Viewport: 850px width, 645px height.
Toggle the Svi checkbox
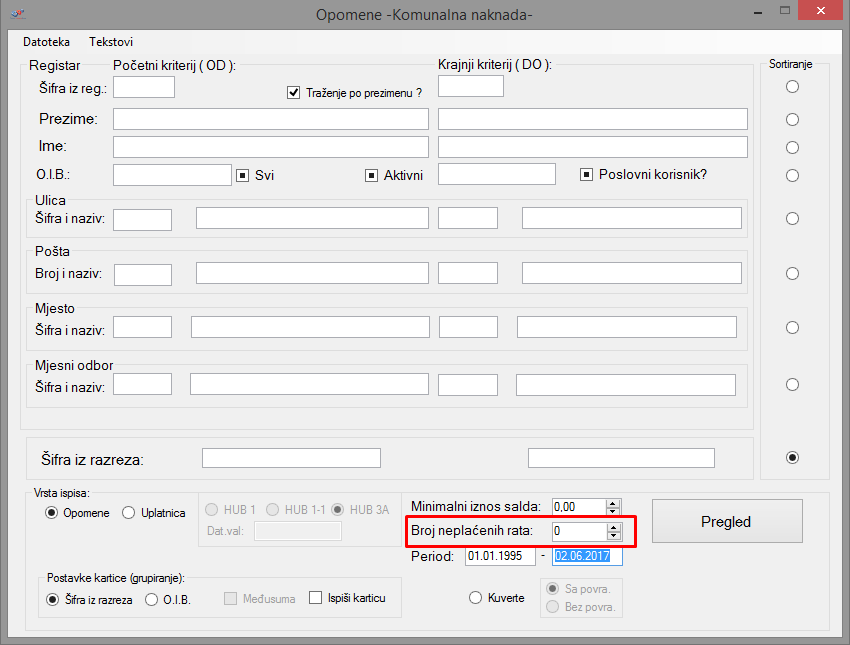point(242,175)
